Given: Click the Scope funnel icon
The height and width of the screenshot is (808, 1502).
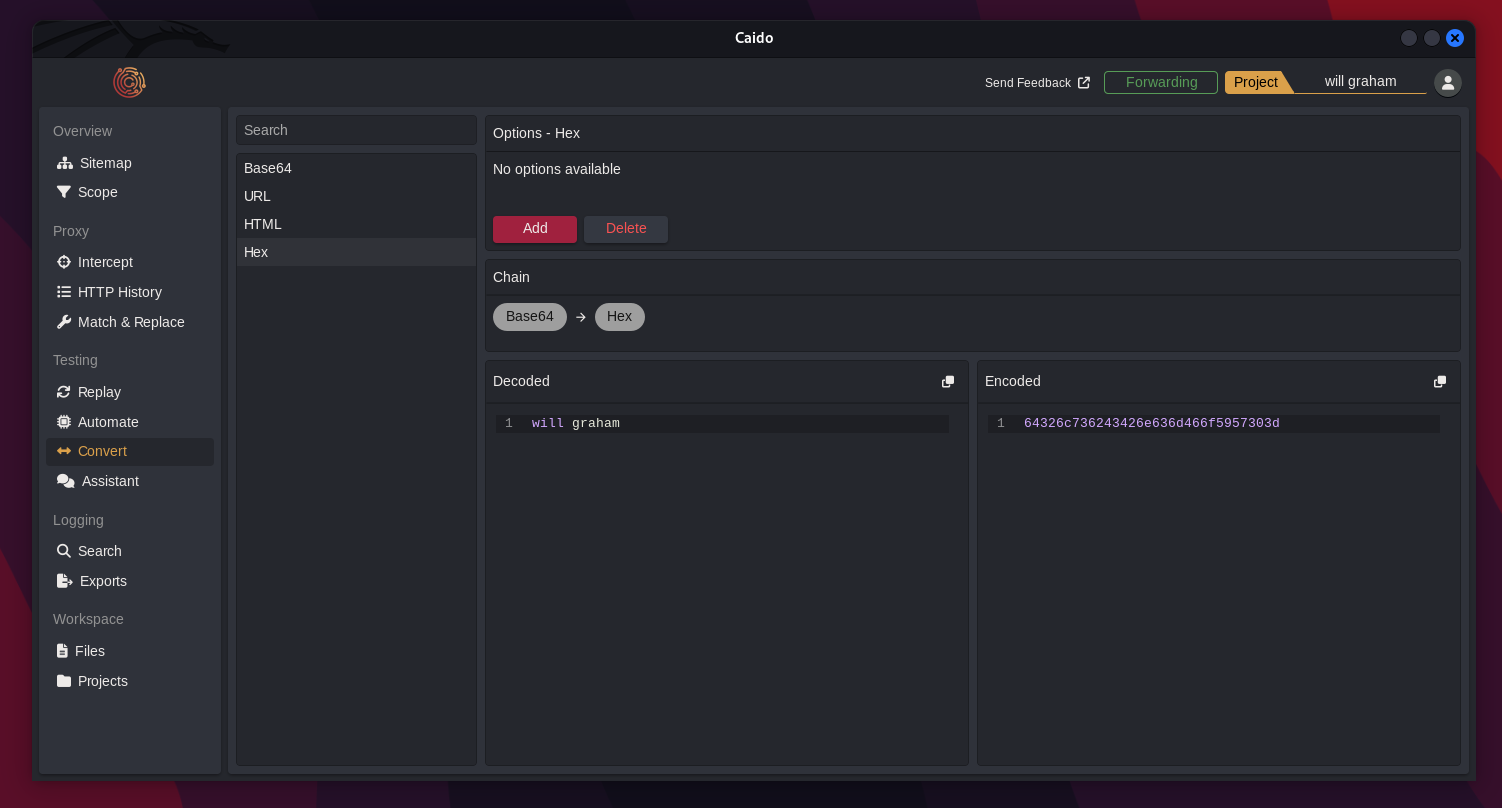Looking at the screenshot, I should coord(64,192).
